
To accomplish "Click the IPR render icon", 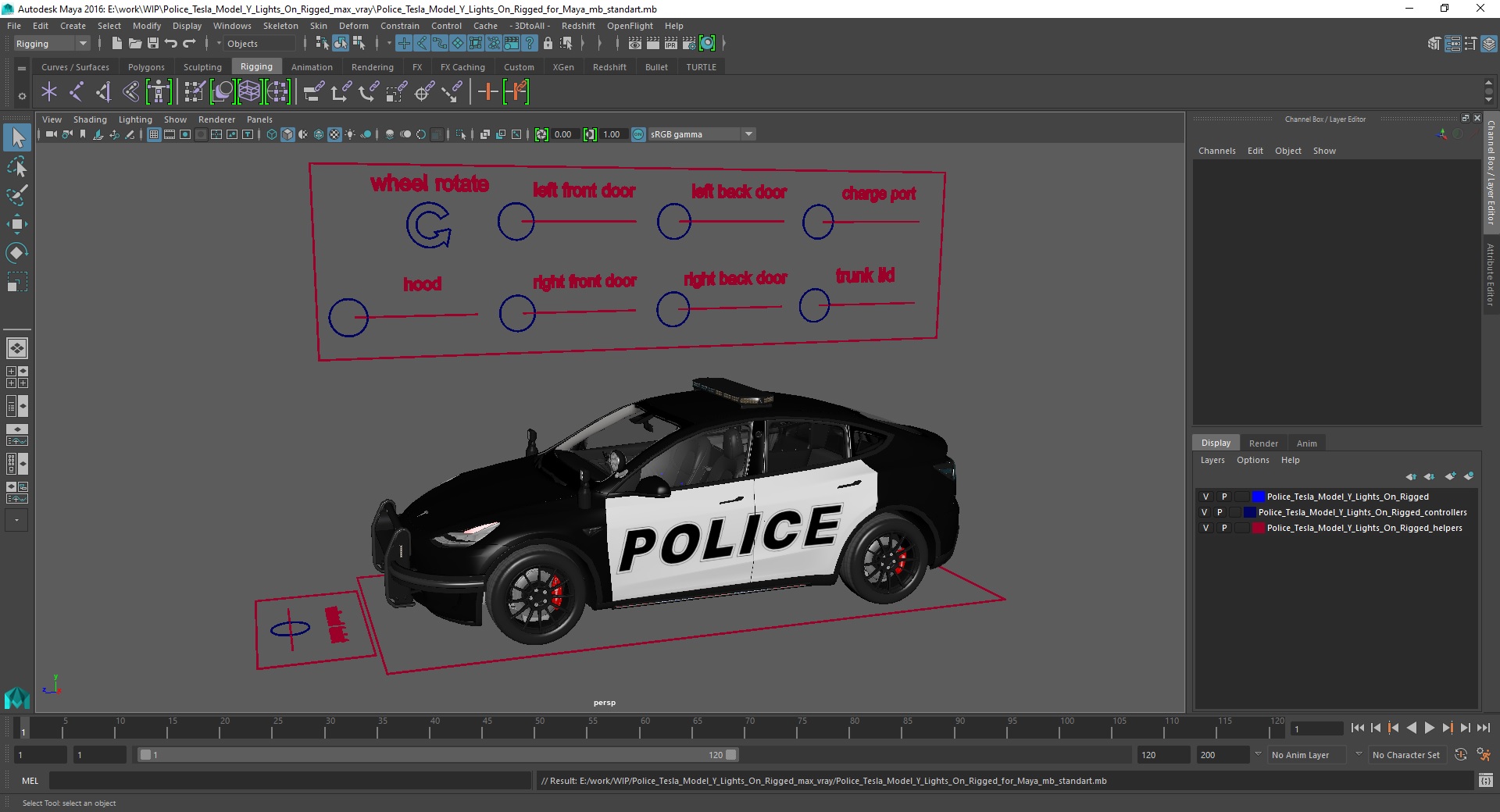I will 671,44.
